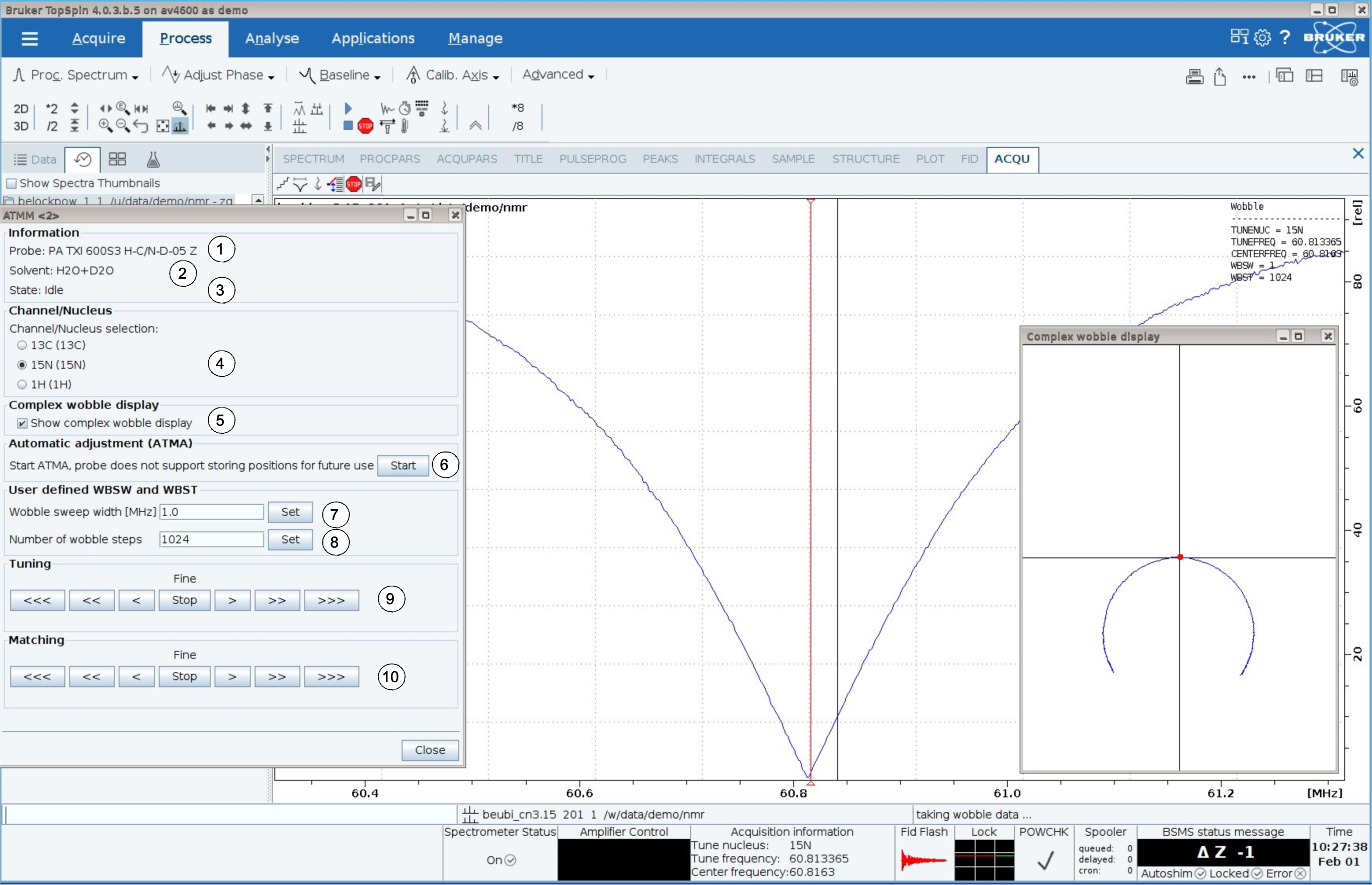This screenshot has width=1372, height=885.
Task: Select the 15N (15N) nucleus radio button
Action: [x=22, y=364]
